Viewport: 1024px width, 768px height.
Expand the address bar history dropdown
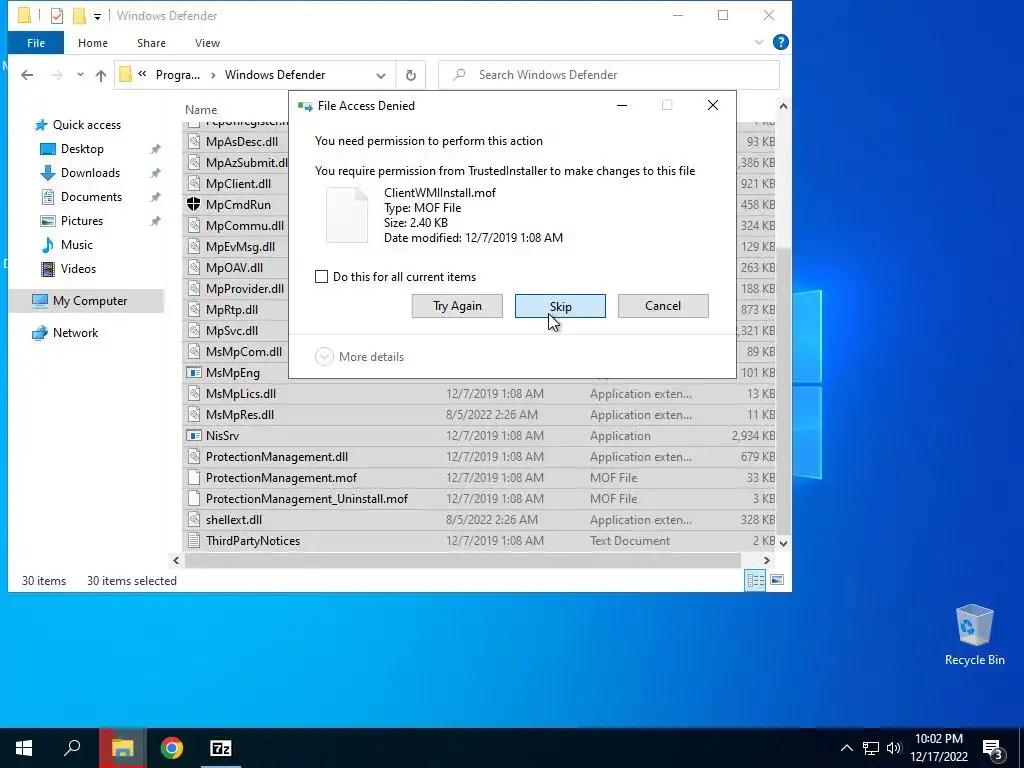point(381,76)
